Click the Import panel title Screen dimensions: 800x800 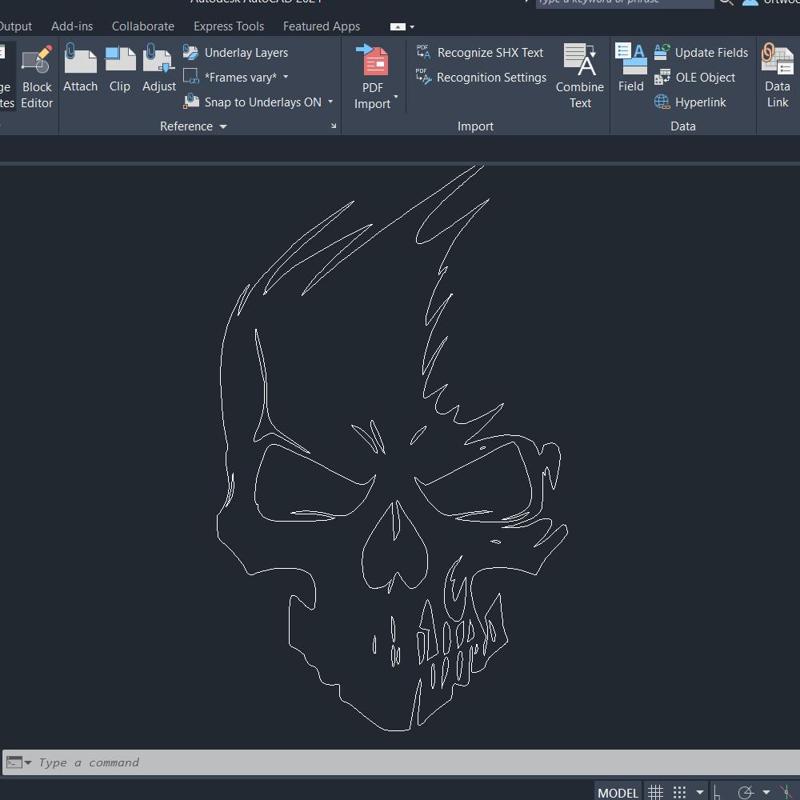pyautogui.click(x=475, y=127)
